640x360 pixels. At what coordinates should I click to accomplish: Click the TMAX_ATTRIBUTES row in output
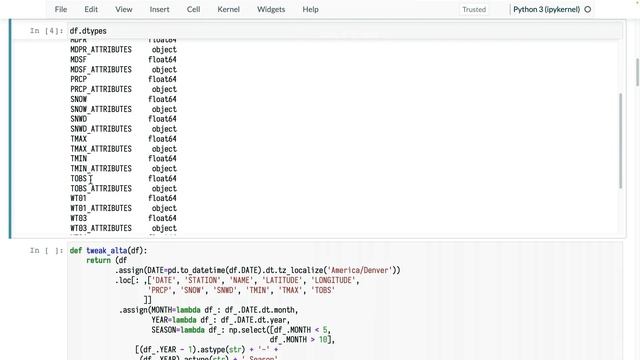(123, 149)
